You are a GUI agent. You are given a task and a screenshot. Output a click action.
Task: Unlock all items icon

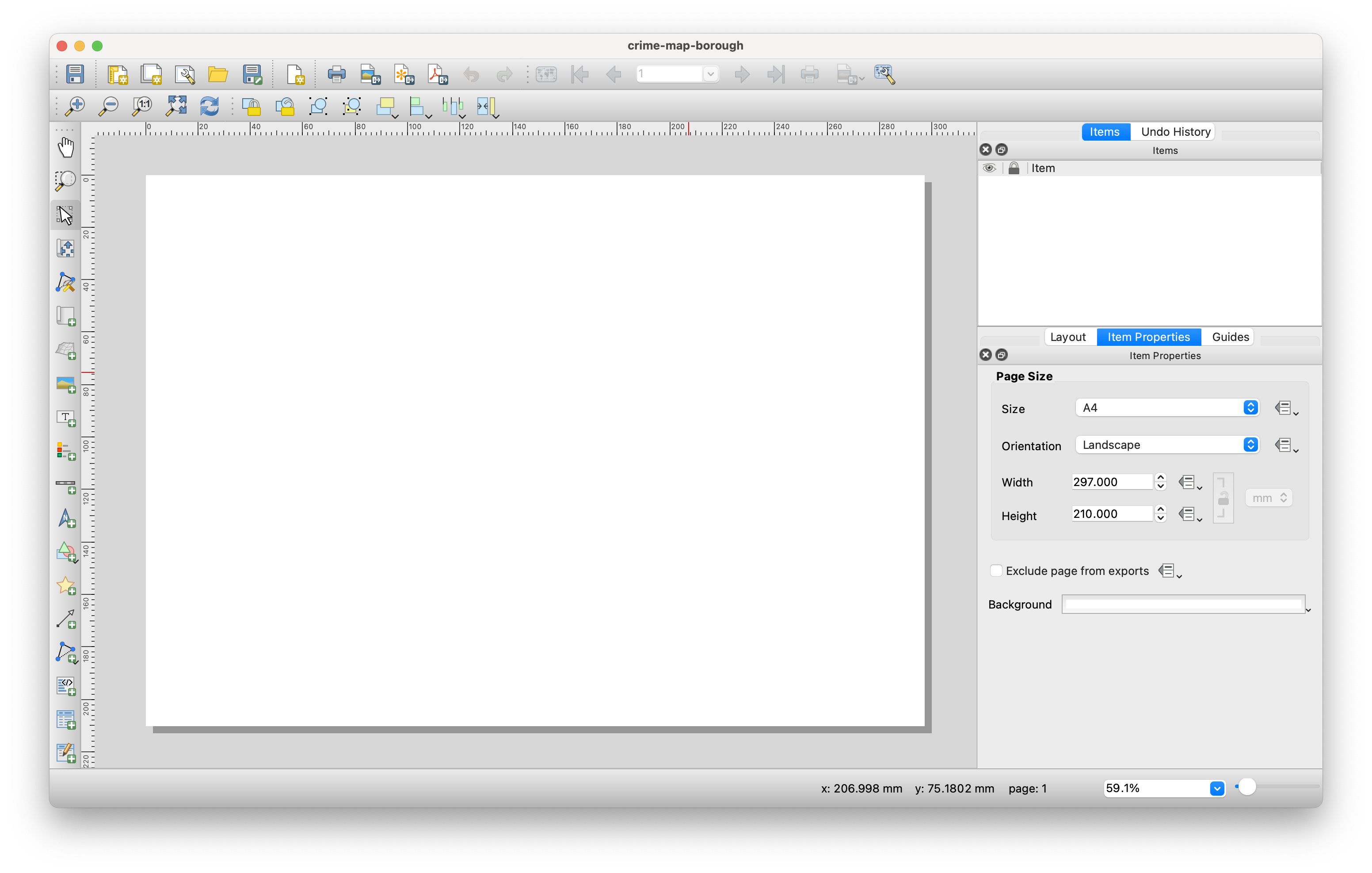[x=285, y=106]
